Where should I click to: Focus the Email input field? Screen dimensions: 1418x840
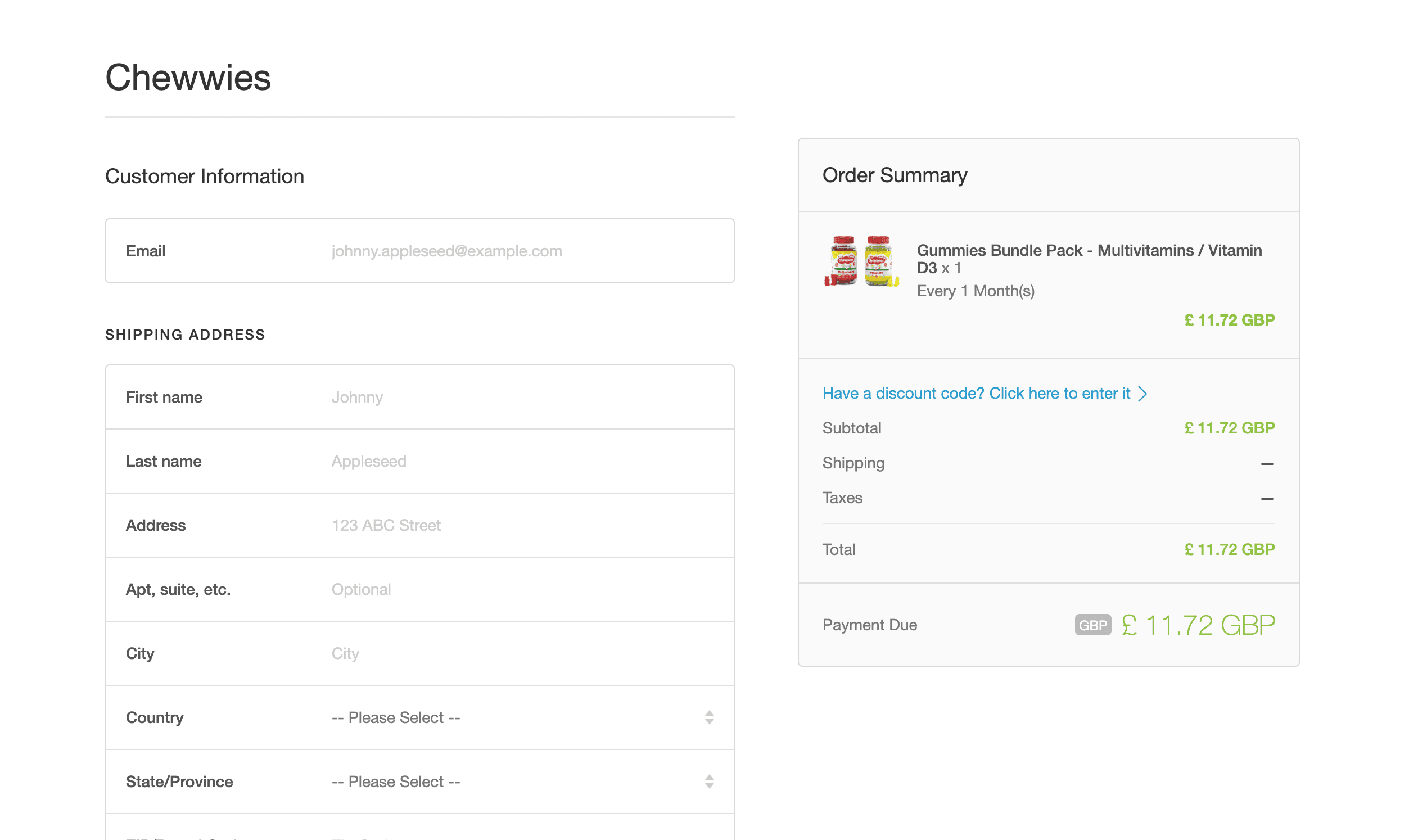(x=419, y=251)
